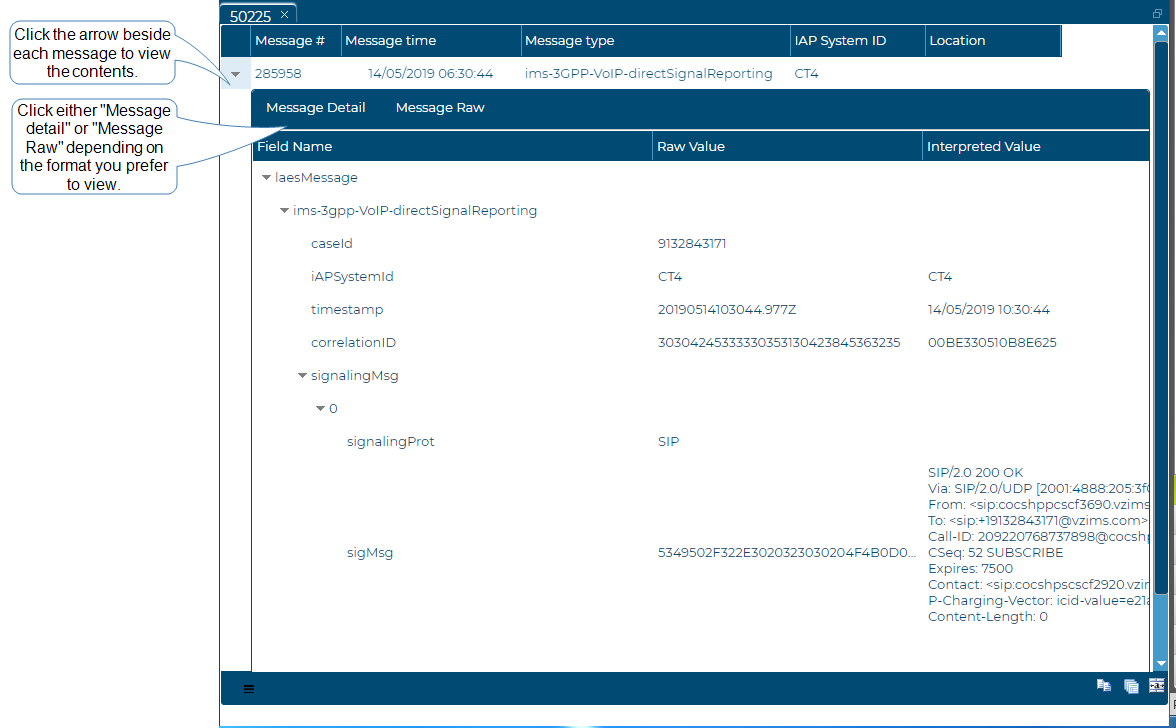Click the stacked table windows icon

pos(1131,686)
